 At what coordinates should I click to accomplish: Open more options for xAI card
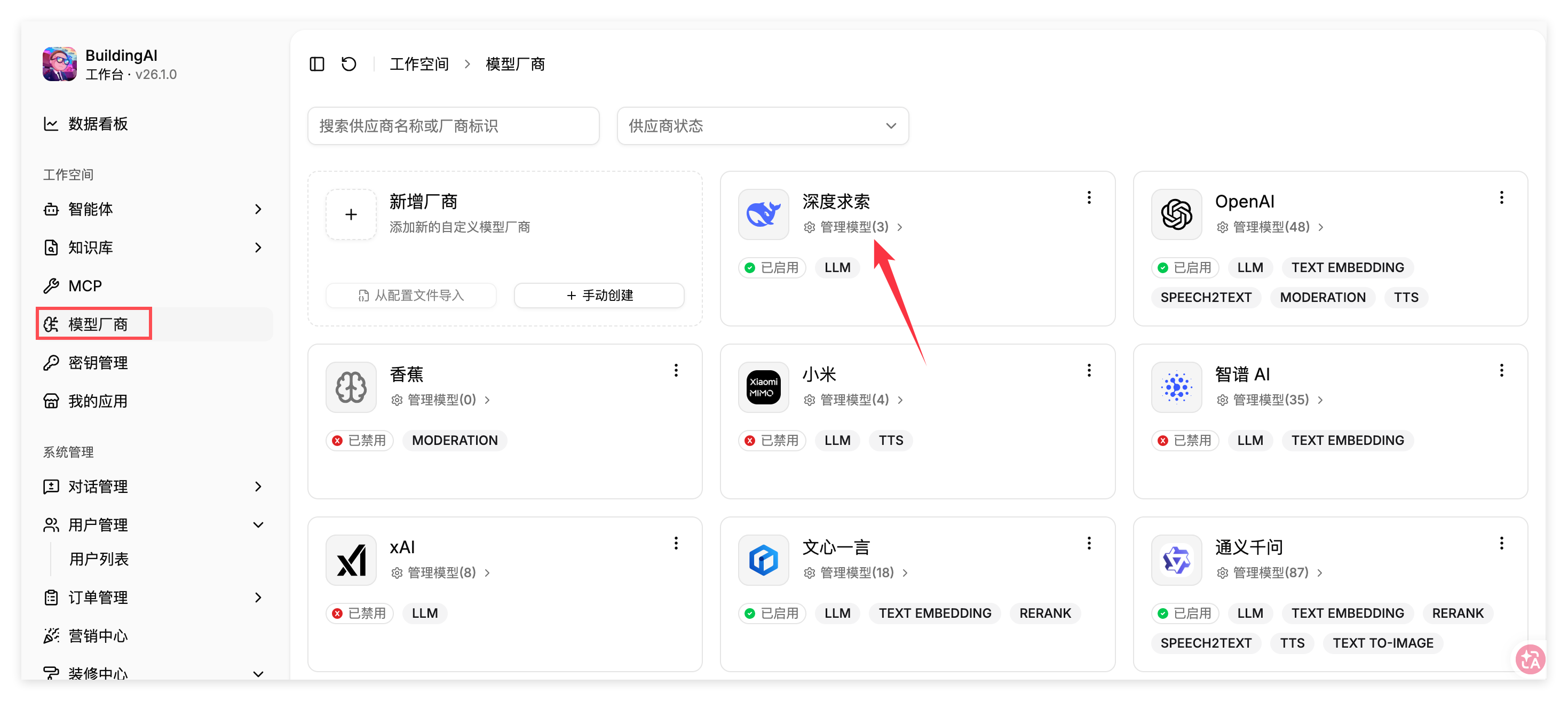point(676,544)
